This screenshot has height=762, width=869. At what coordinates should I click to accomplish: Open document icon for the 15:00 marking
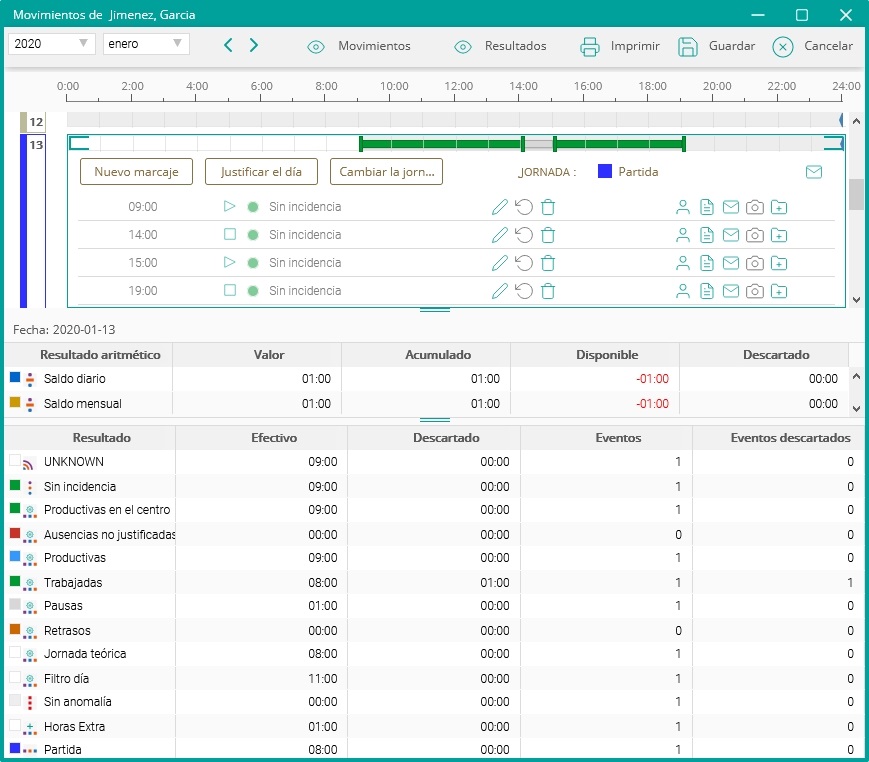707,263
